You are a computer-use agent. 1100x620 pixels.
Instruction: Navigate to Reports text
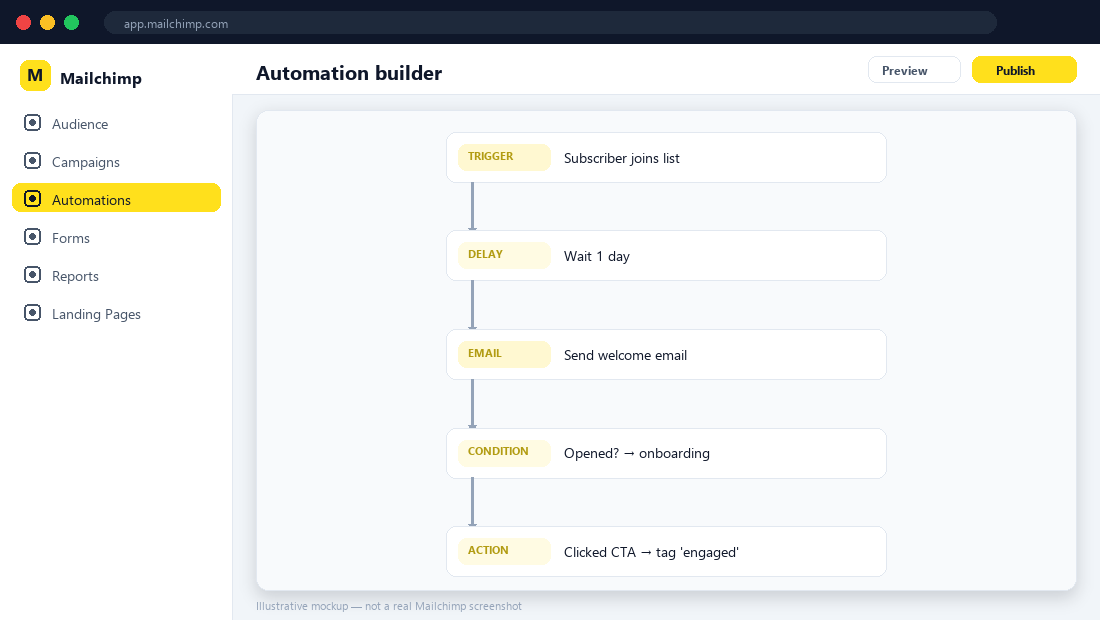click(75, 276)
